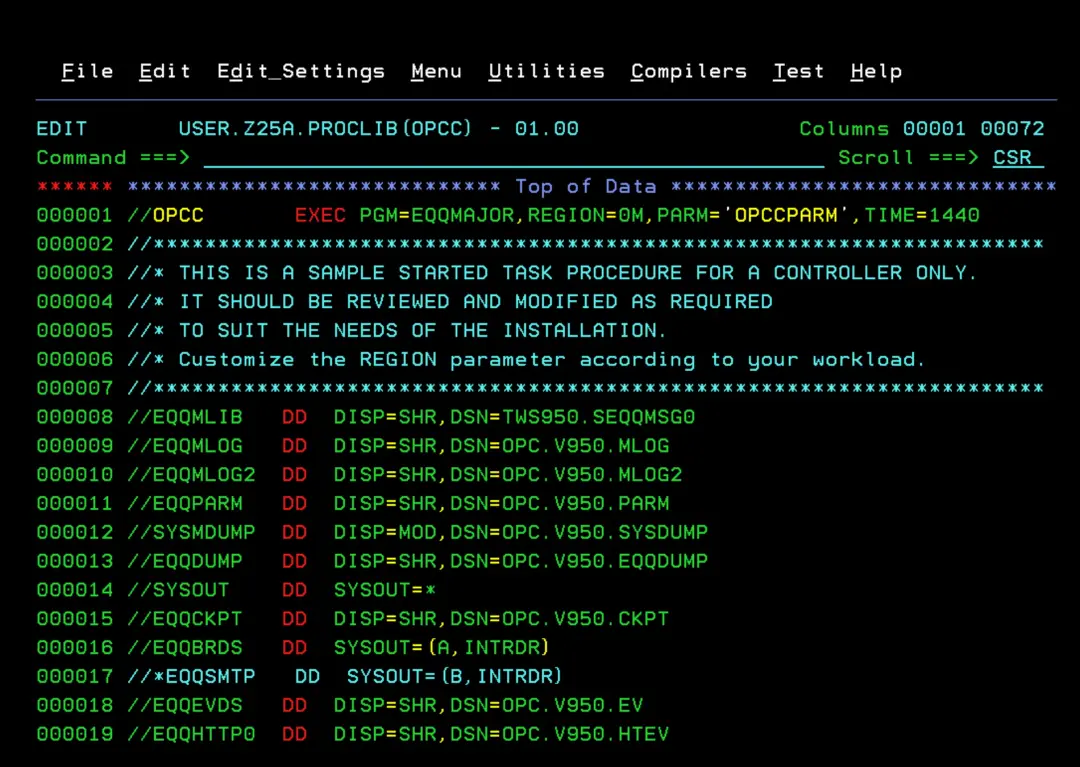
Task: Click dataset name USER.Z25A.PROCLIB(OPCC)
Action: pyautogui.click(x=325, y=129)
